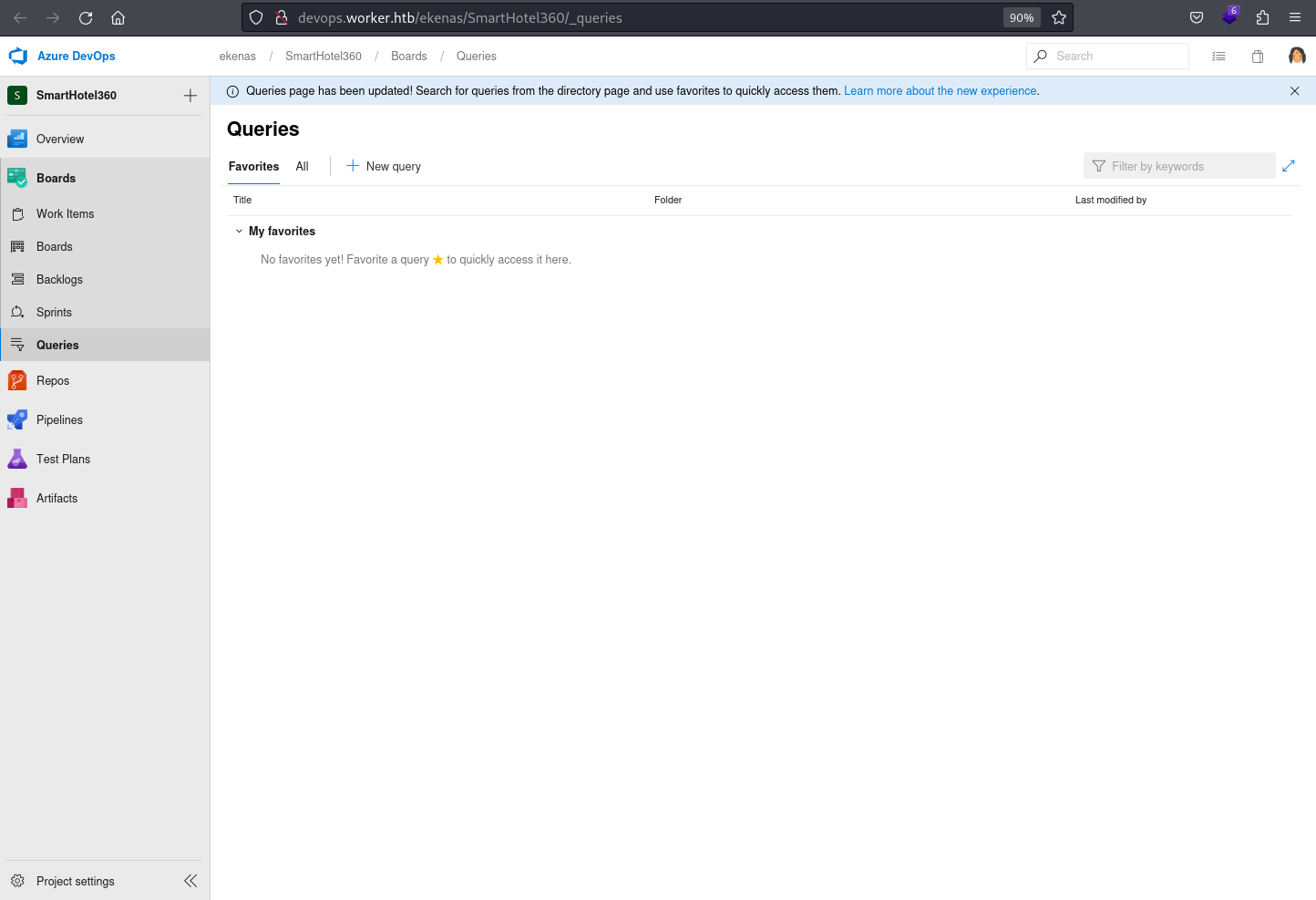The image size is (1316, 900).
Task: Click the work items list icon in the header
Action: [1218, 57]
